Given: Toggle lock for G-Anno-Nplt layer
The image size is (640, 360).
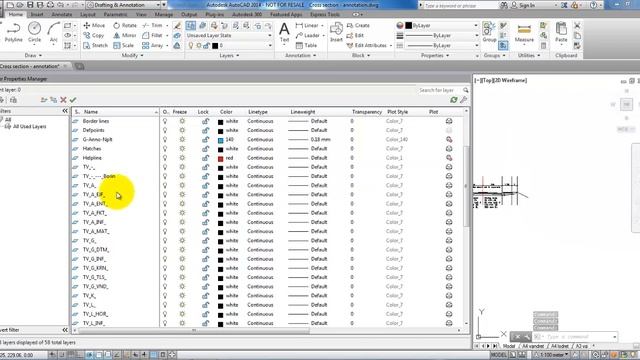Looking at the screenshot, I should (x=205, y=140).
